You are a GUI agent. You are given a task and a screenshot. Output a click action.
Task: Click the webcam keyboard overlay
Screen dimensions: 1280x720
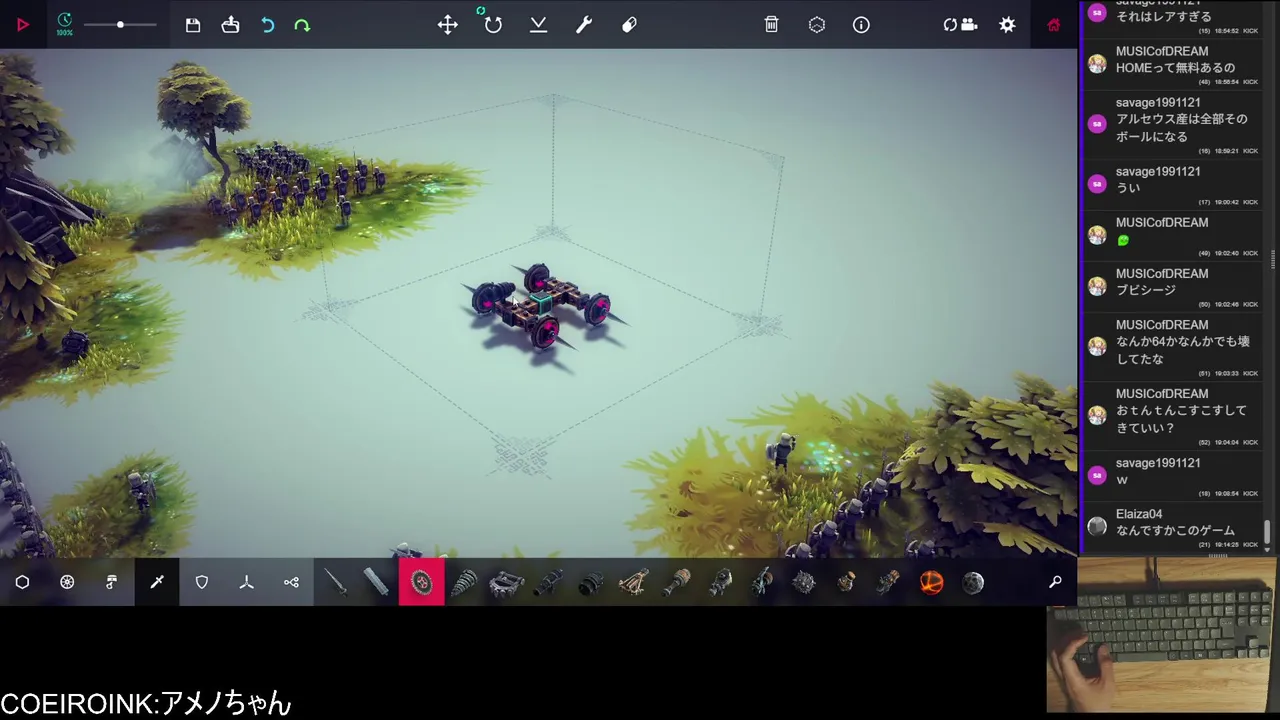1161,634
